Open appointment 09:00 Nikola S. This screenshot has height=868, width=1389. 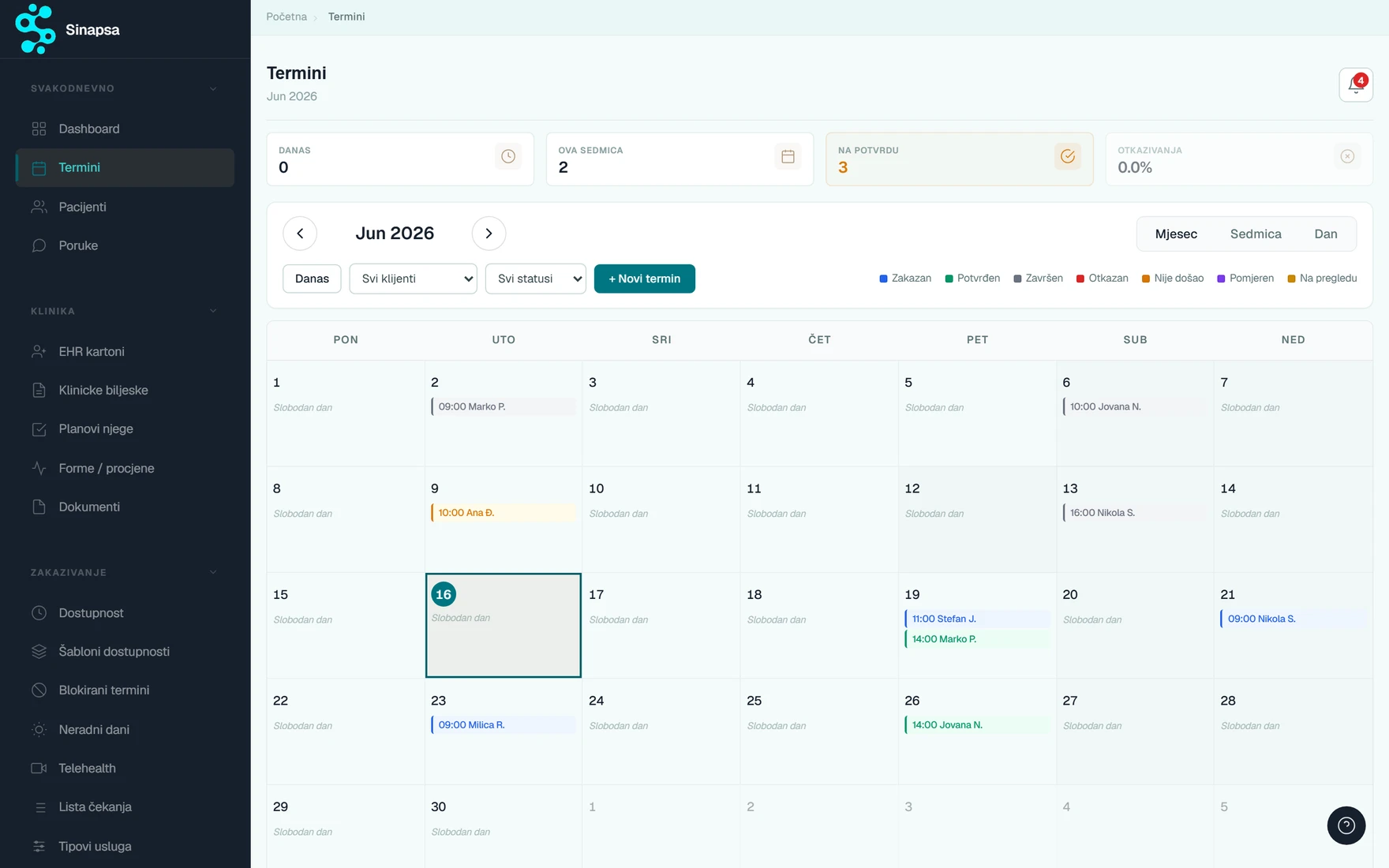[x=1293, y=619]
